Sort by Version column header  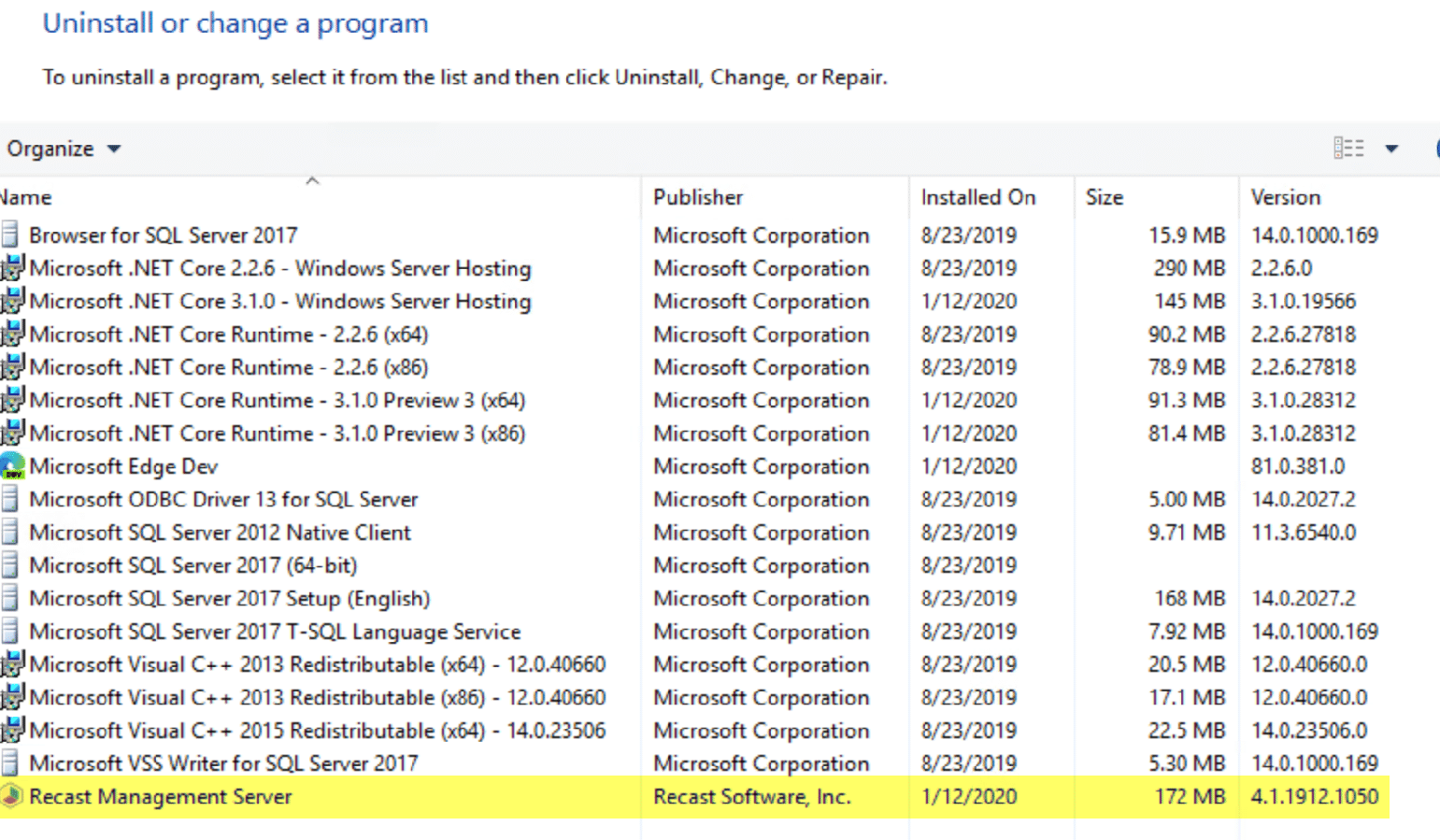tap(1286, 197)
